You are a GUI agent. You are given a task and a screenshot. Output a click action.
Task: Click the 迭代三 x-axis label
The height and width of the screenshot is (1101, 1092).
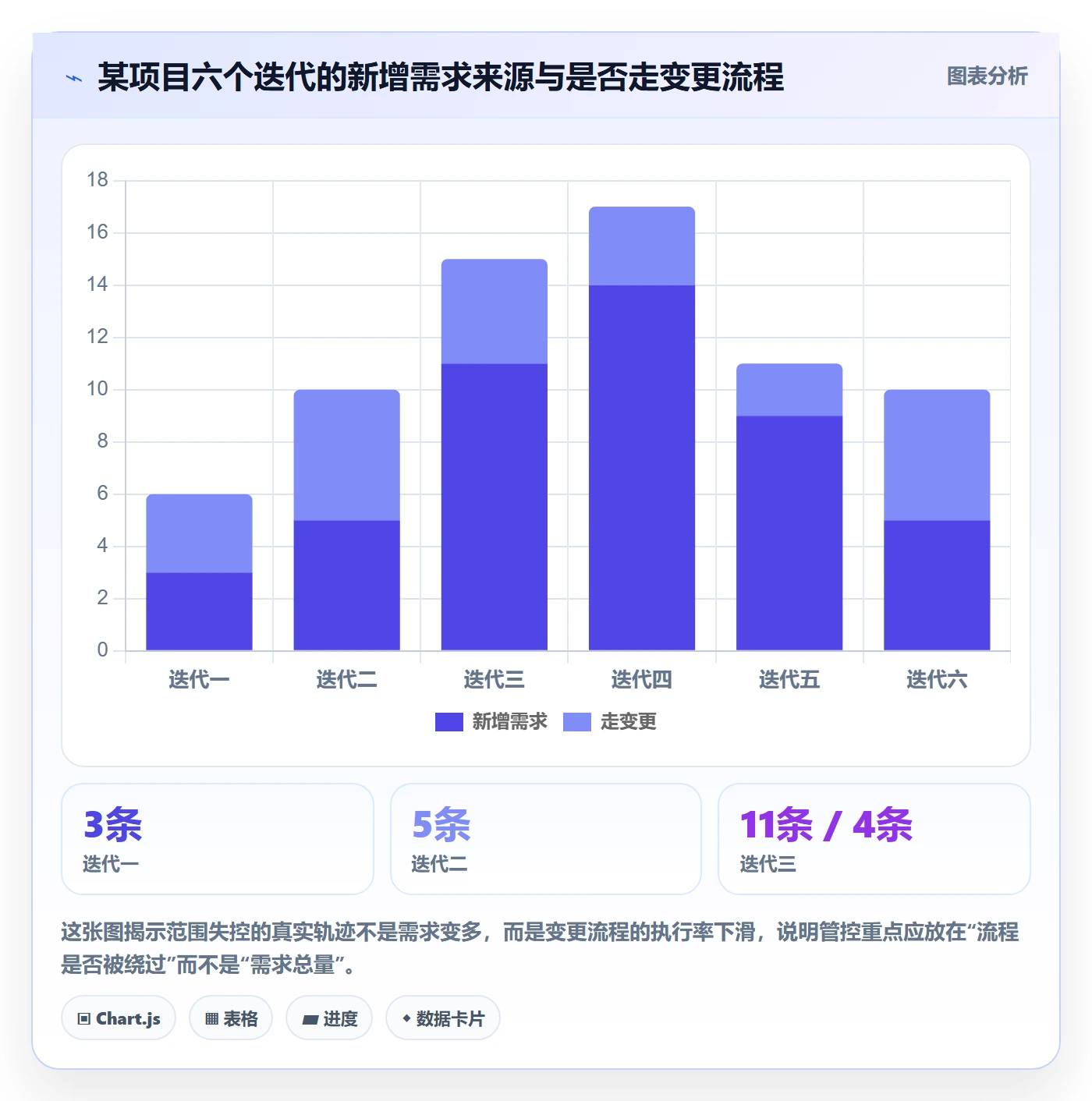[x=495, y=680]
